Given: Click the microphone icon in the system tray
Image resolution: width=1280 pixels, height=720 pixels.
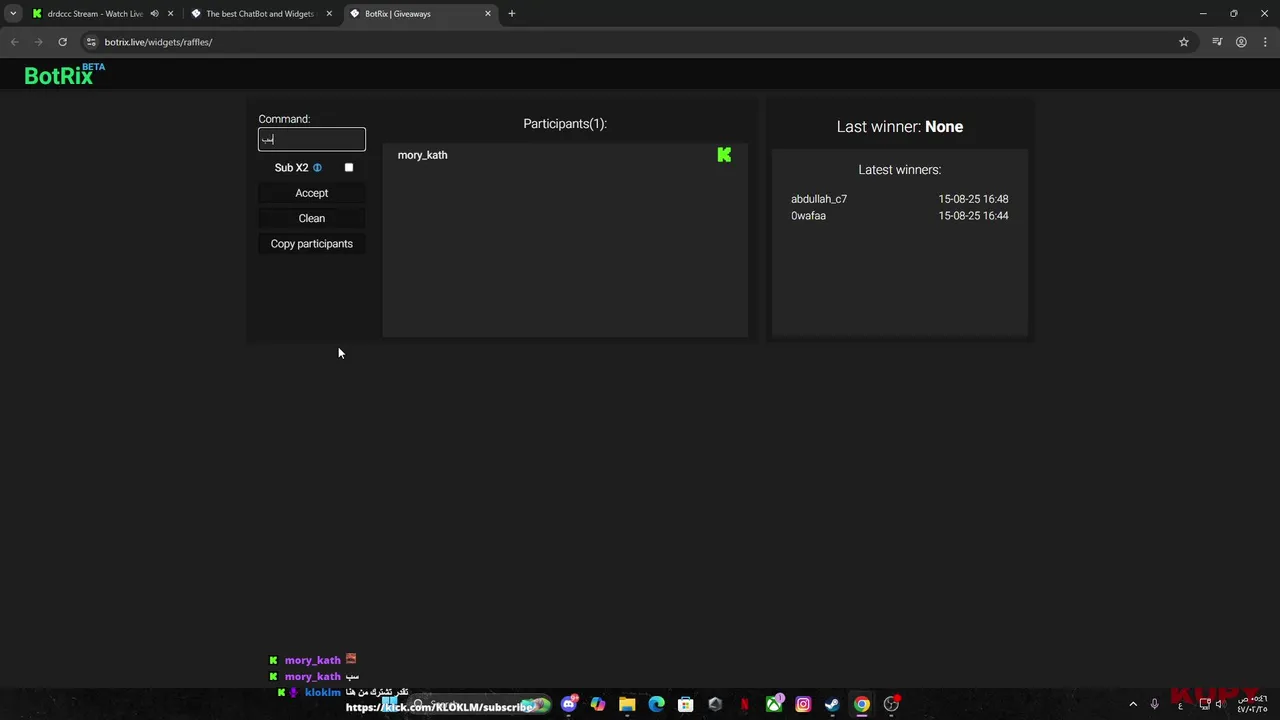Looking at the screenshot, I should (1155, 704).
